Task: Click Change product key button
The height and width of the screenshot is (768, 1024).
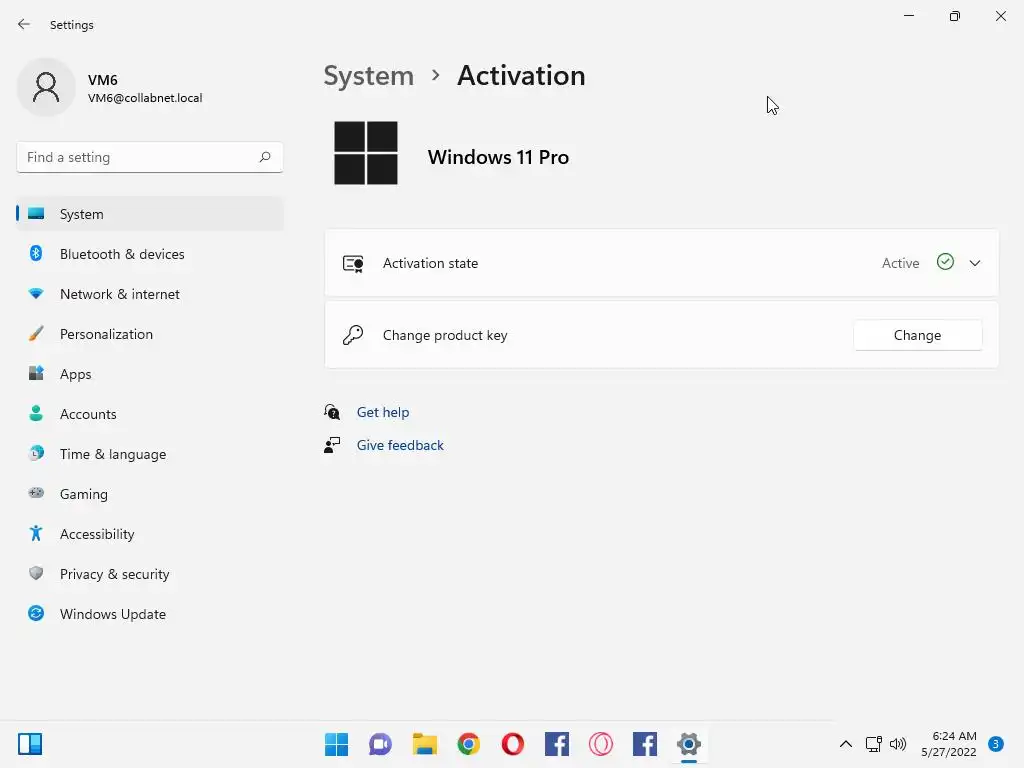Action: [917, 335]
